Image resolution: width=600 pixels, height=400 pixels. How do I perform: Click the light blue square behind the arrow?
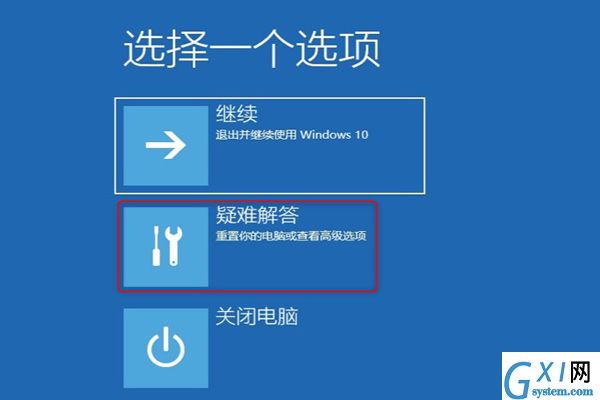tap(166, 145)
